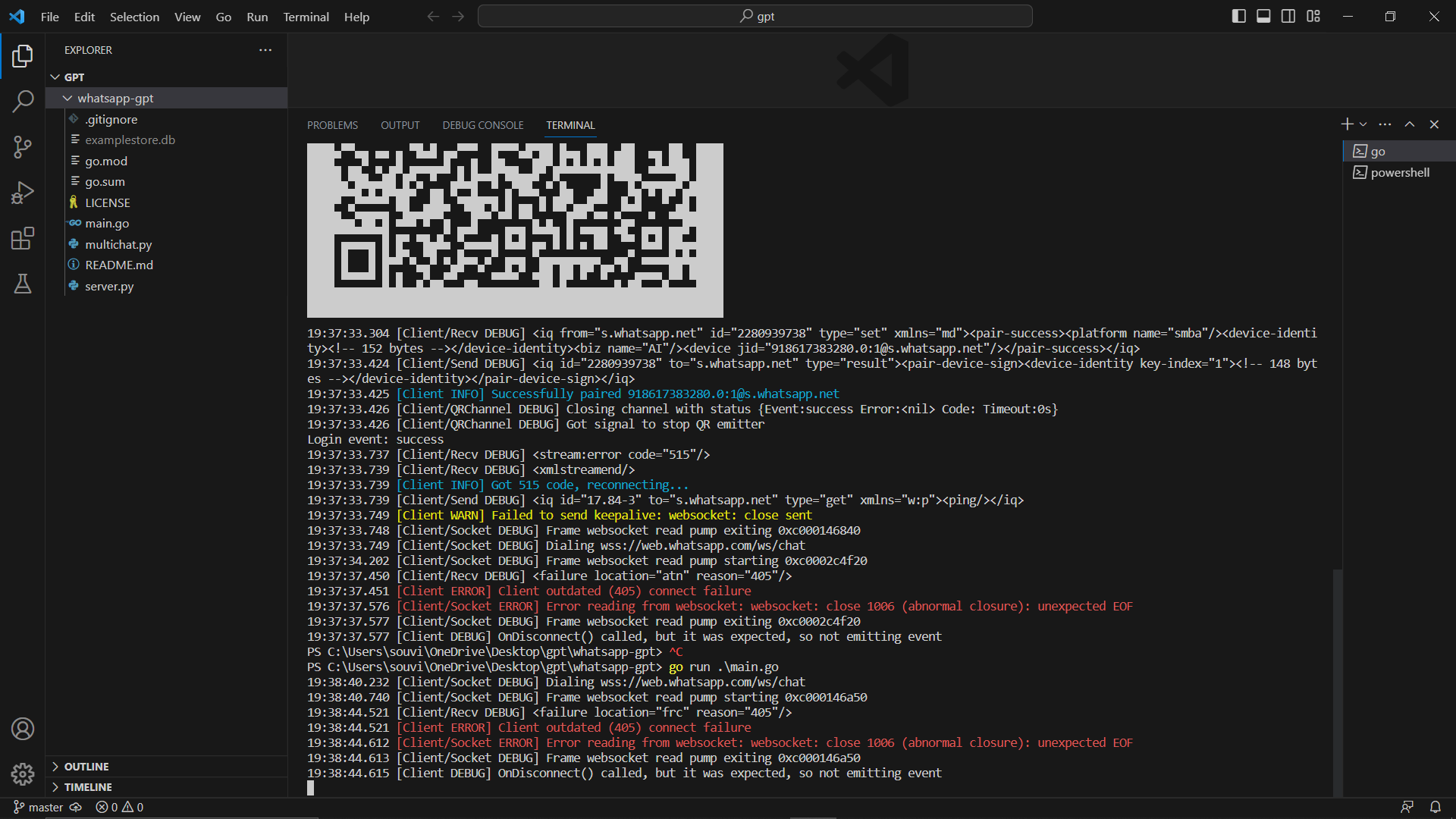Open the Extensions view
The width and height of the screenshot is (1456, 819).
click(x=23, y=238)
